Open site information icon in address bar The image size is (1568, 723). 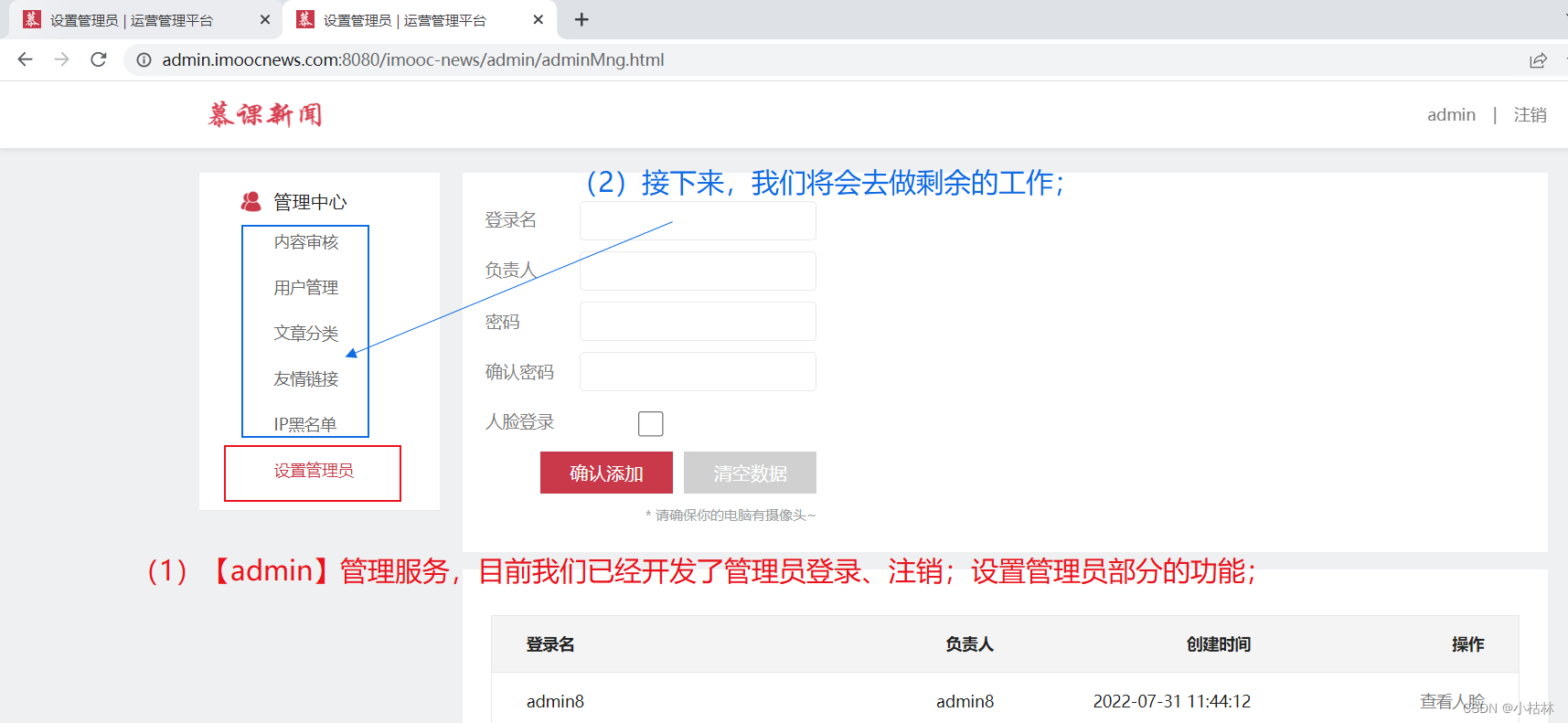(144, 60)
